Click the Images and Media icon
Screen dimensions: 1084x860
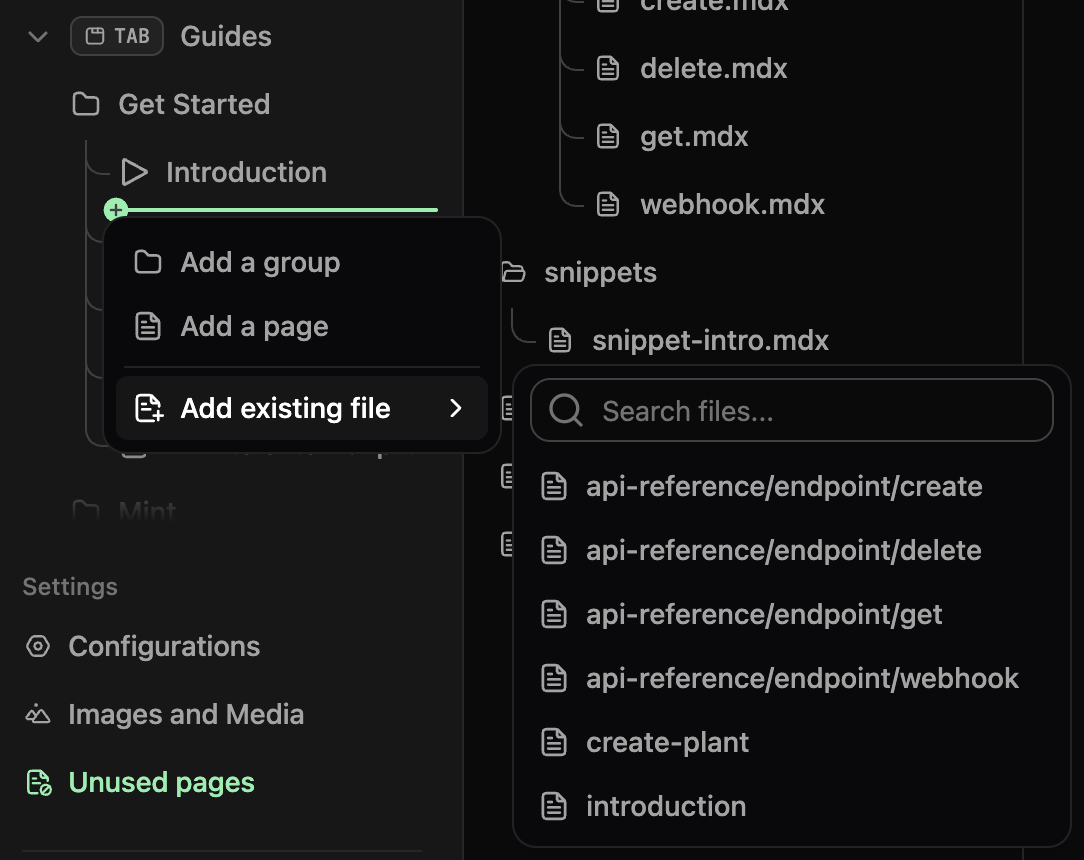(x=36, y=714)
